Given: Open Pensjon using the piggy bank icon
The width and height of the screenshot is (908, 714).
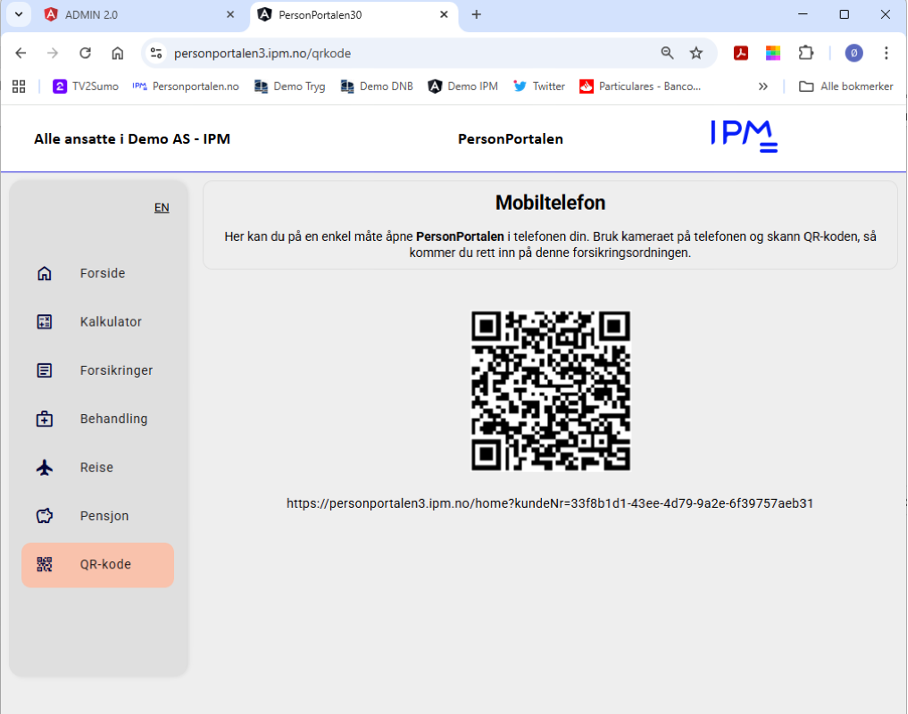Looking at the screenshot, I should (44, 516).
